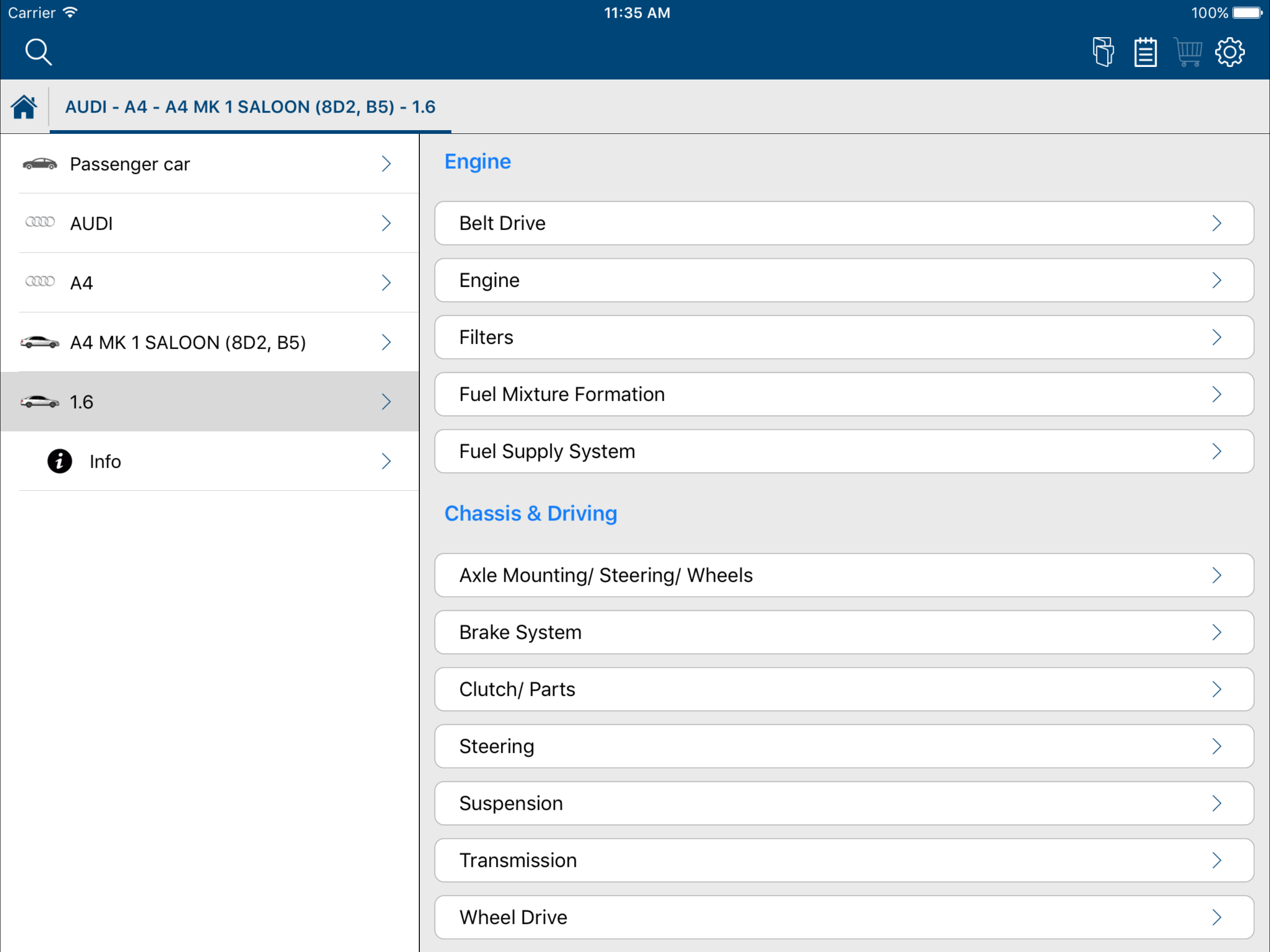This screenshot has height=952, width=1270.
Task: Select A4 in the sidebar list
Action: click(x=210, y=283)
